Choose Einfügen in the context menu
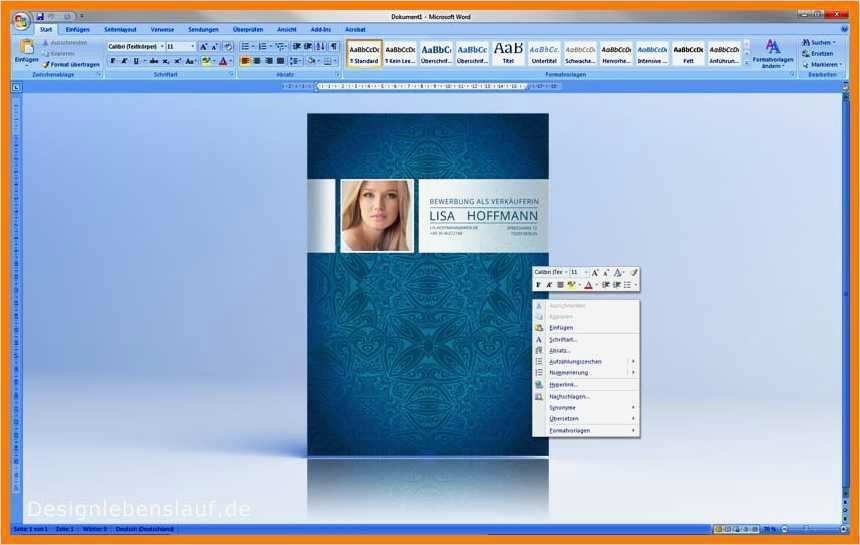 pos(586,328)
